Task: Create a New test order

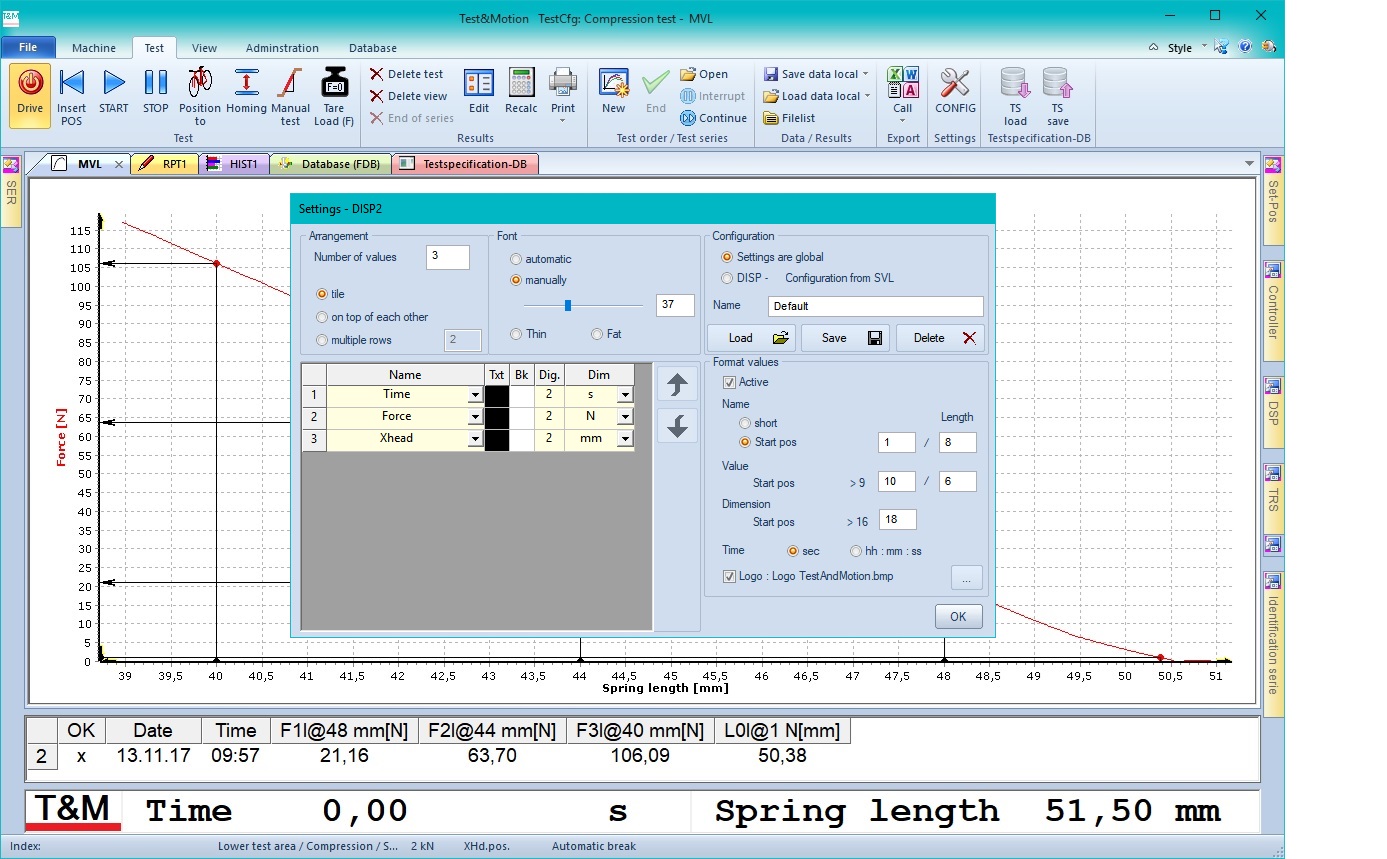Action: pyautogui.click(x=613, y=92)
